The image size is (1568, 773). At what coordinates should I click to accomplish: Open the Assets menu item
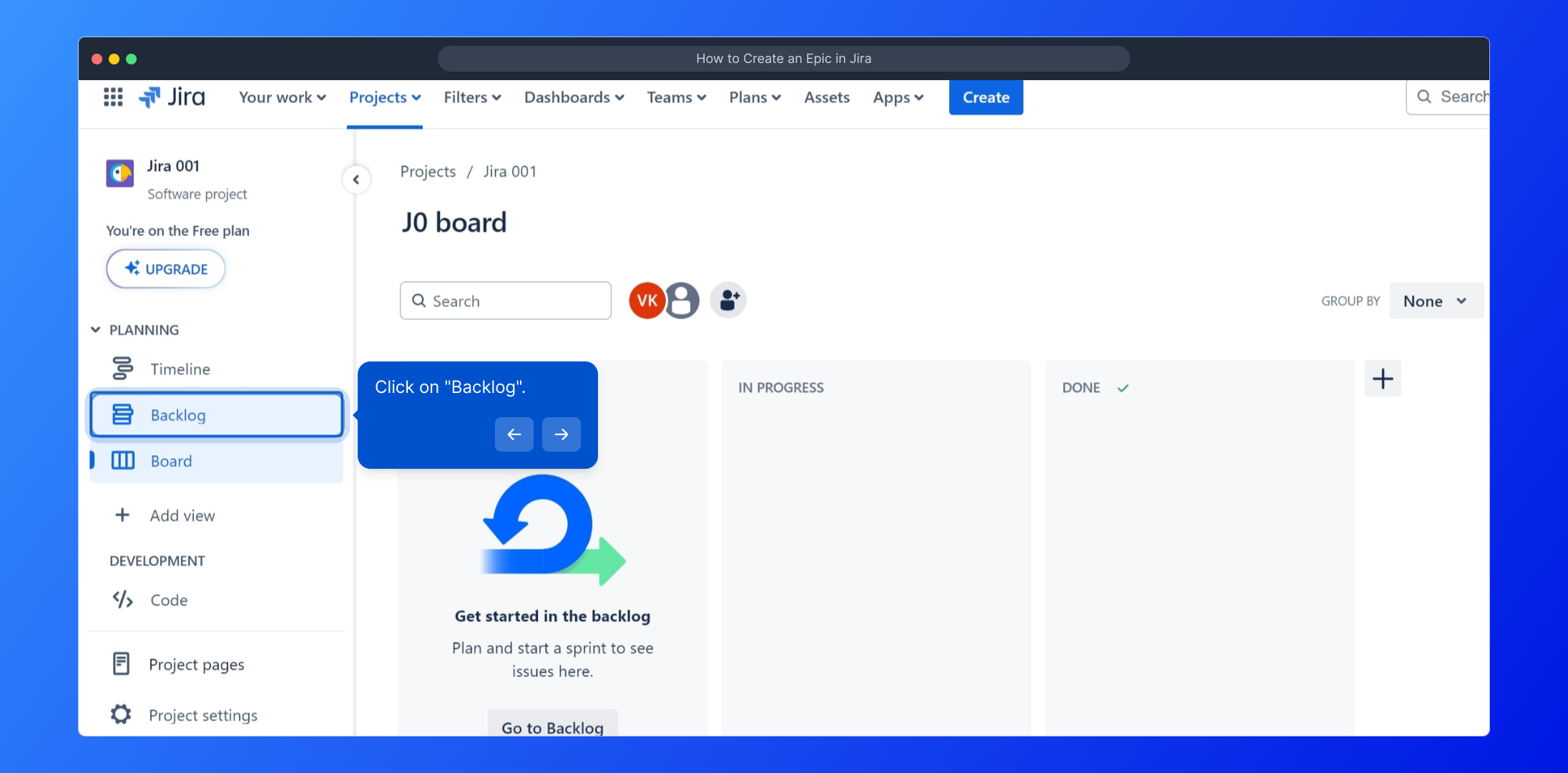[826, 97]
